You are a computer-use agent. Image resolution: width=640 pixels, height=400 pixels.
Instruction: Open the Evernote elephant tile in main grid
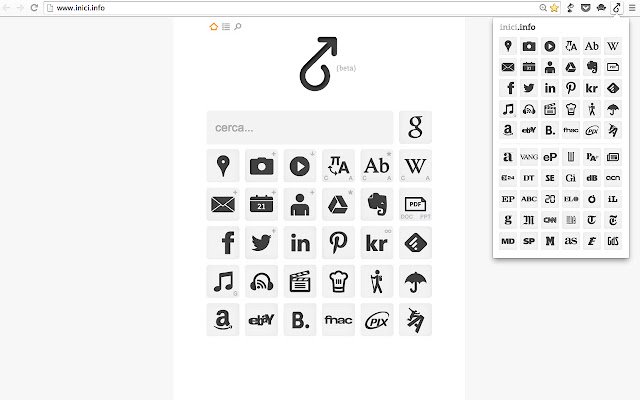point(377,204)
